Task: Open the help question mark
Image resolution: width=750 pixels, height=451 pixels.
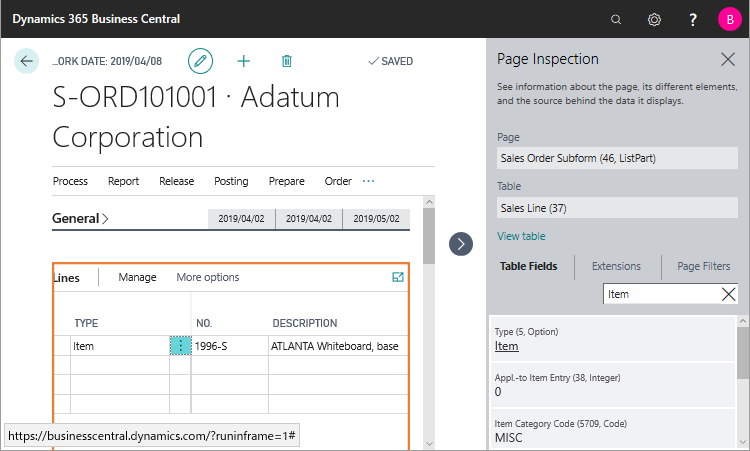Action: point(692,20)
